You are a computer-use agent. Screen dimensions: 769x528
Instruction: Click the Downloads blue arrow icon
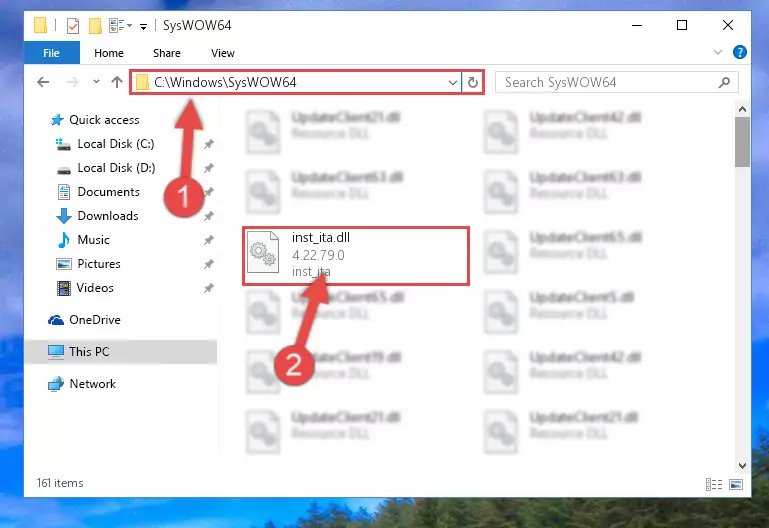tap(63, 216)
